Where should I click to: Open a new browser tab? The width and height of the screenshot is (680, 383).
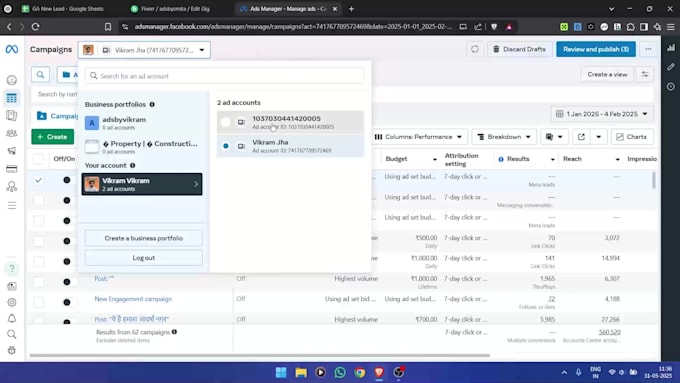pyautogui.click(x=351, y=9)
